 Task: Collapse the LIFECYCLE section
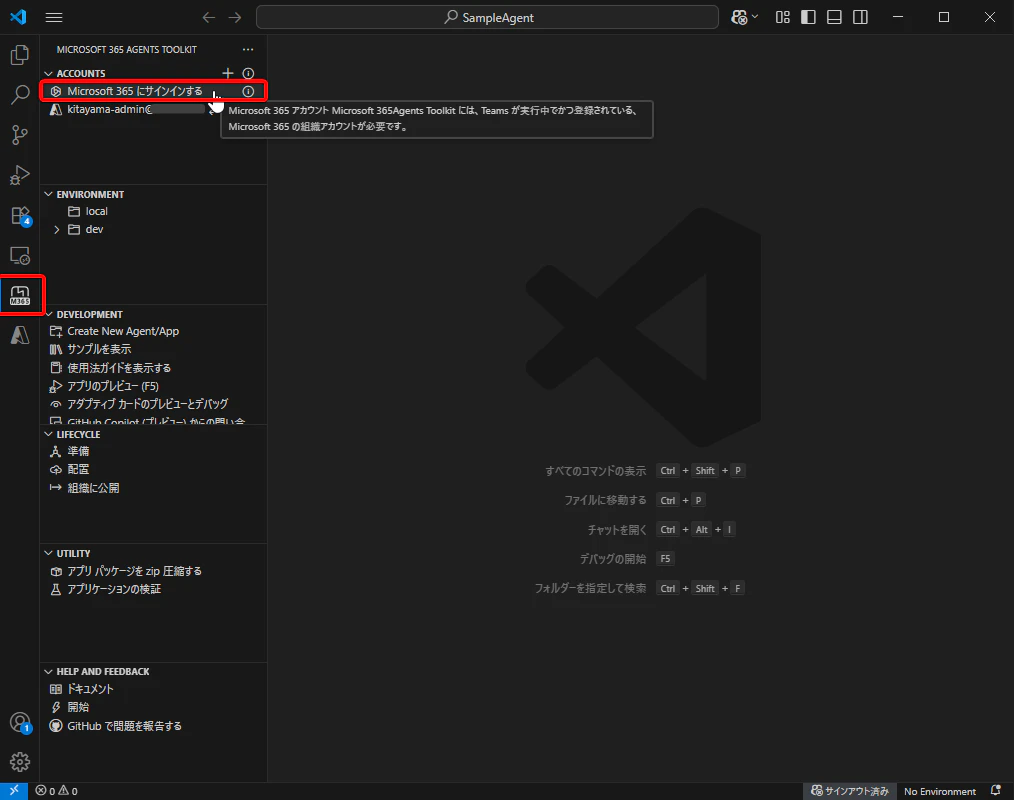[x=49, y=434]
